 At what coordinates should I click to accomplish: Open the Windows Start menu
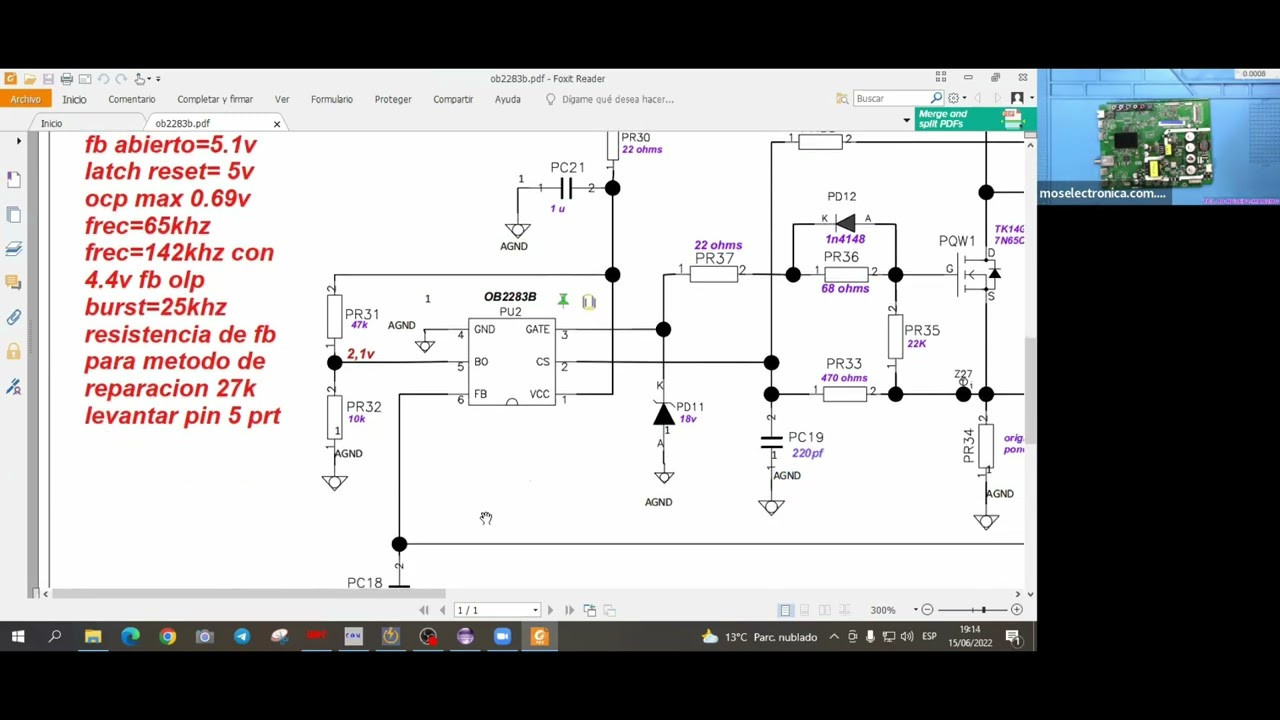(x=18, y=637)
